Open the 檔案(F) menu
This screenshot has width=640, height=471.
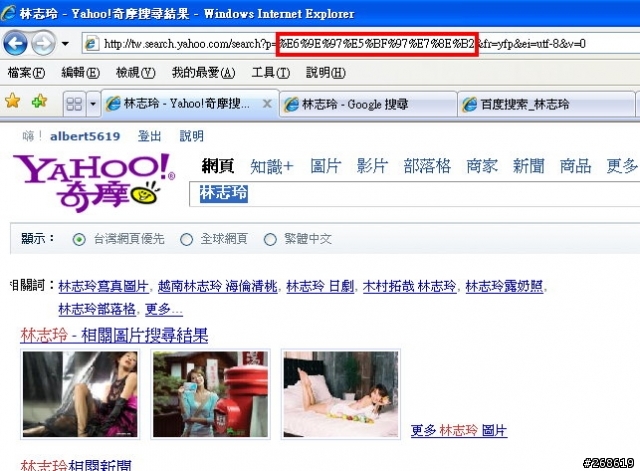(26, 73)
